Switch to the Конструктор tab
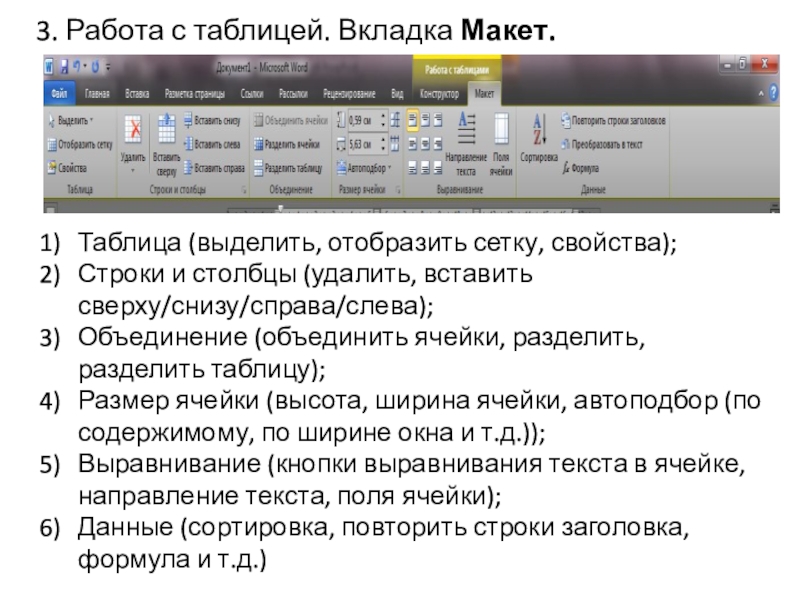 click(x=439, y=93)
